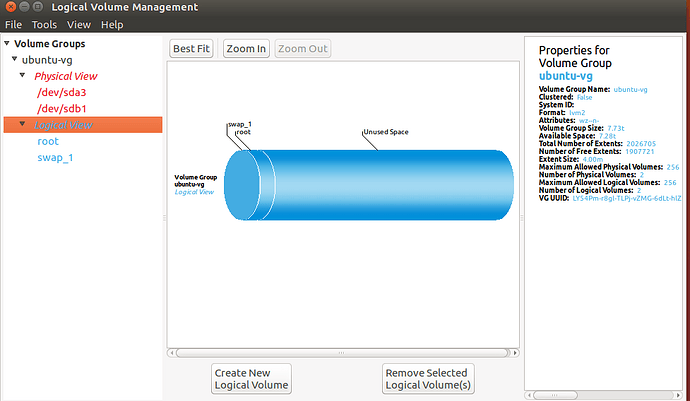Screen dimensions: 690x401
Task: Open the Tools menu
Action: point(44,24)
